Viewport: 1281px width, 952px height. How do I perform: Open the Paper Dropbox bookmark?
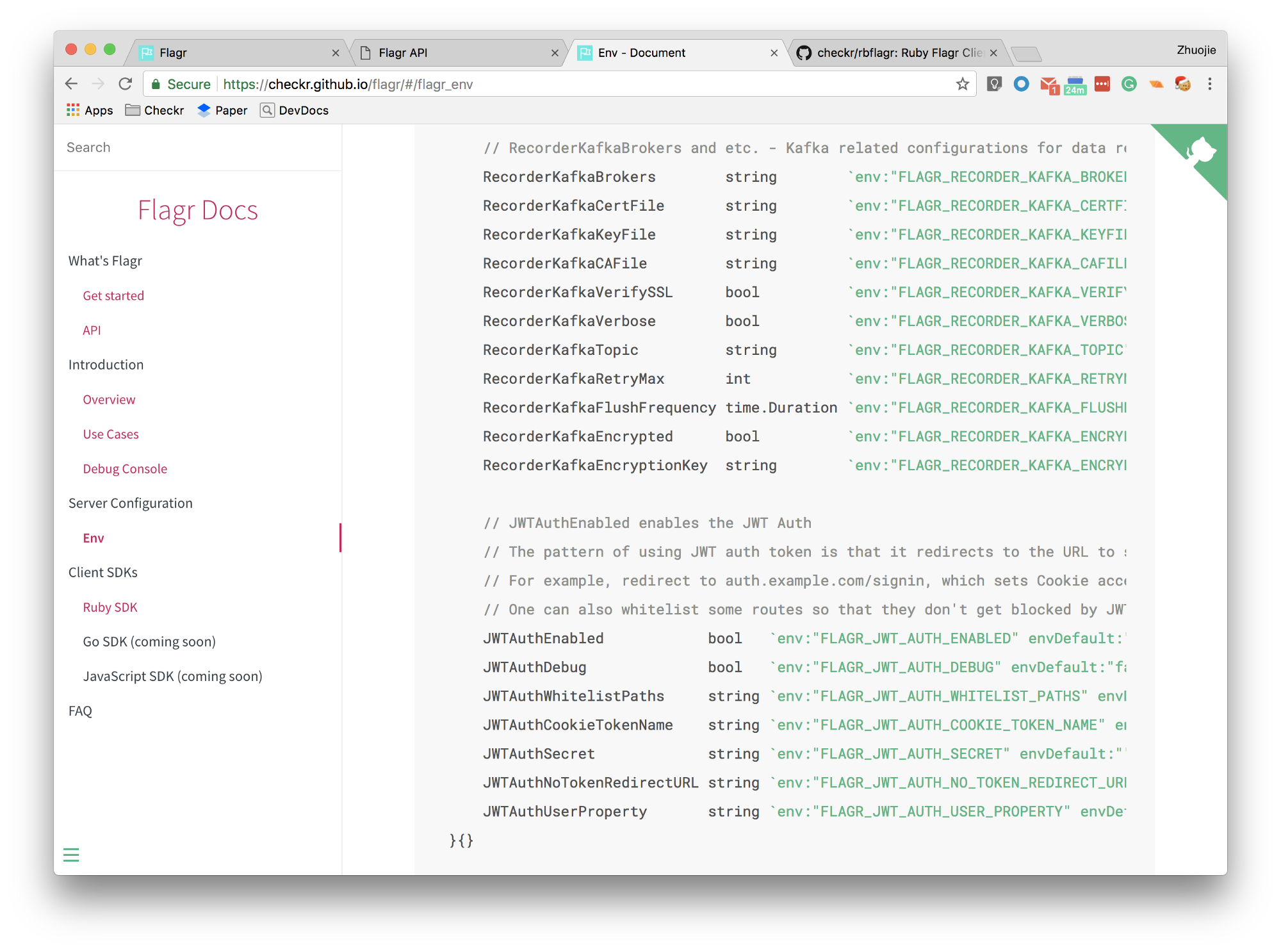coord(222,110)
